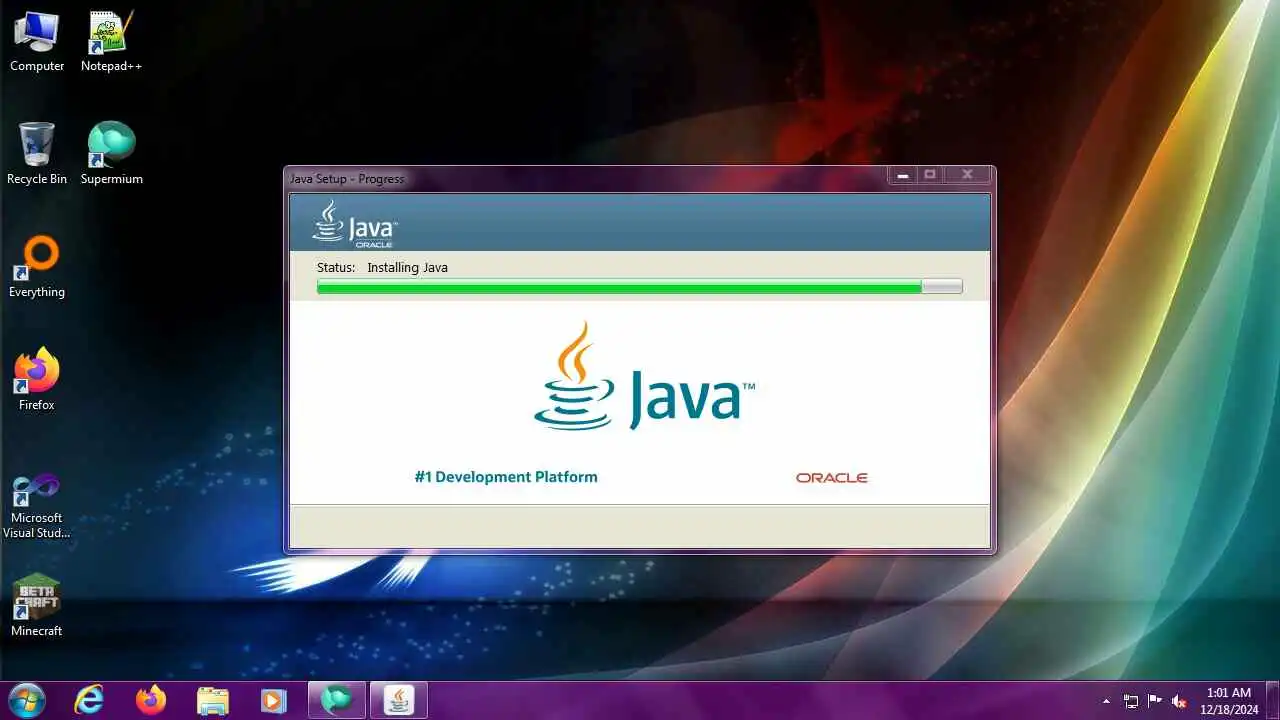Image resolution: width=1280 pixels, height=720 pixels.
Task: Switch to Java Setup taskbar button
Action: [x=399, y=700]
